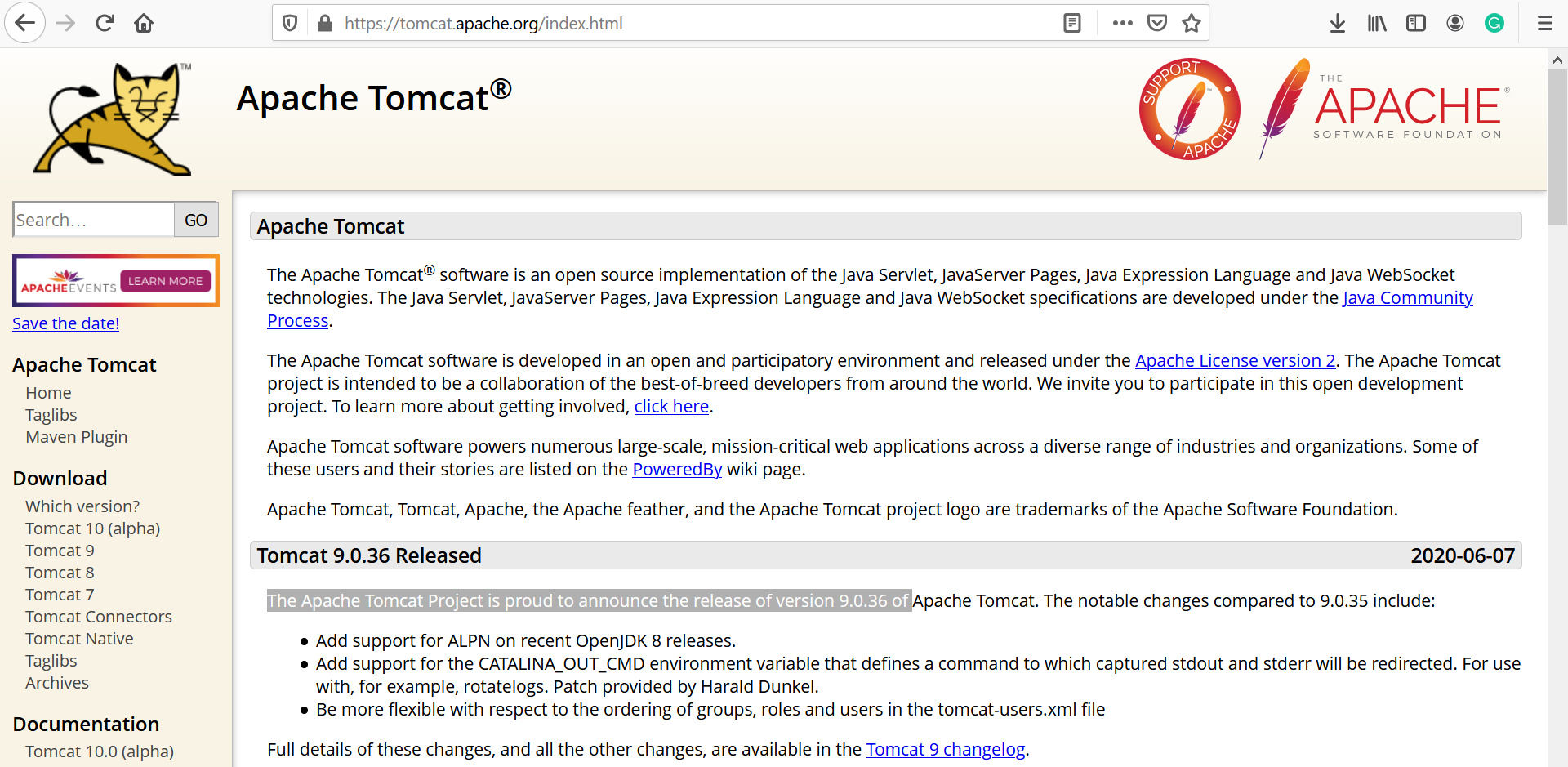The width and height of the screenshot is (1568, 767).
Task: Click the ApacheEvents Learn More banner
Action: [116, 280]
